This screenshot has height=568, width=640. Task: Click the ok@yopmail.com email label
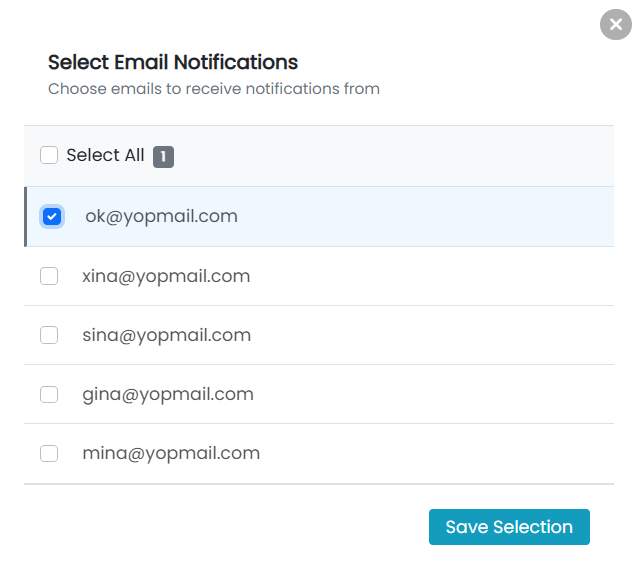[x=161, y=216]
